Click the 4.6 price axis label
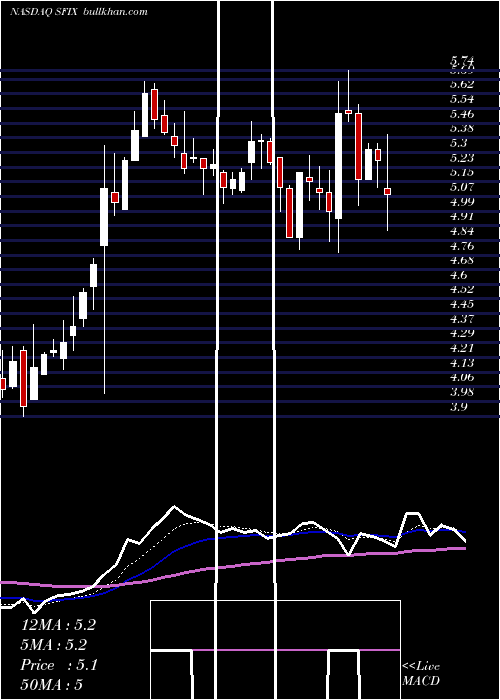500x700 pixels. tap(459, 275)
